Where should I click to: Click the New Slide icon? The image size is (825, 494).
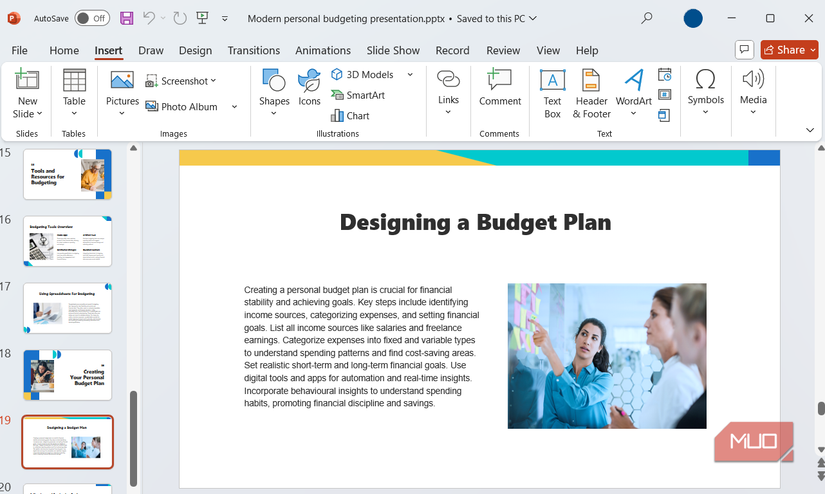pyautogui.click(x=27, y=80)
